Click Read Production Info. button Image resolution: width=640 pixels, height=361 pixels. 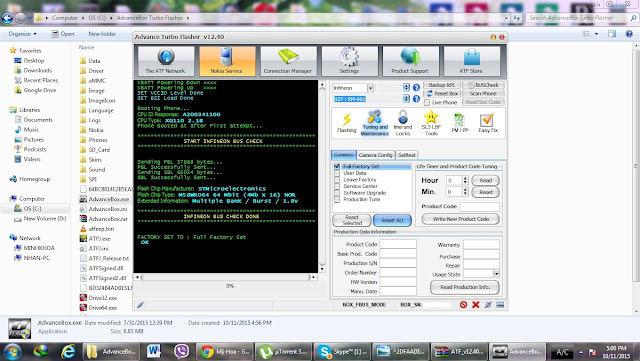point(465,287)
